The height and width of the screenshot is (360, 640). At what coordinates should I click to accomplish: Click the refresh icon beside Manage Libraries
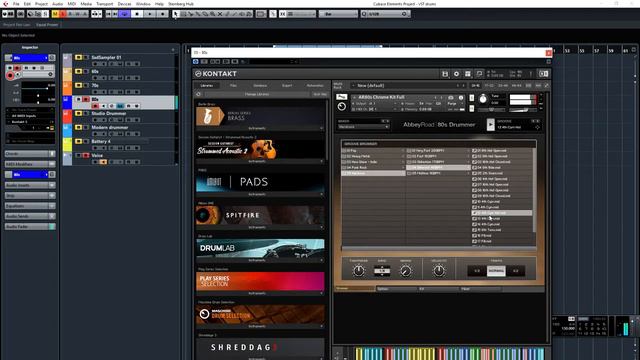coord(198,94)
